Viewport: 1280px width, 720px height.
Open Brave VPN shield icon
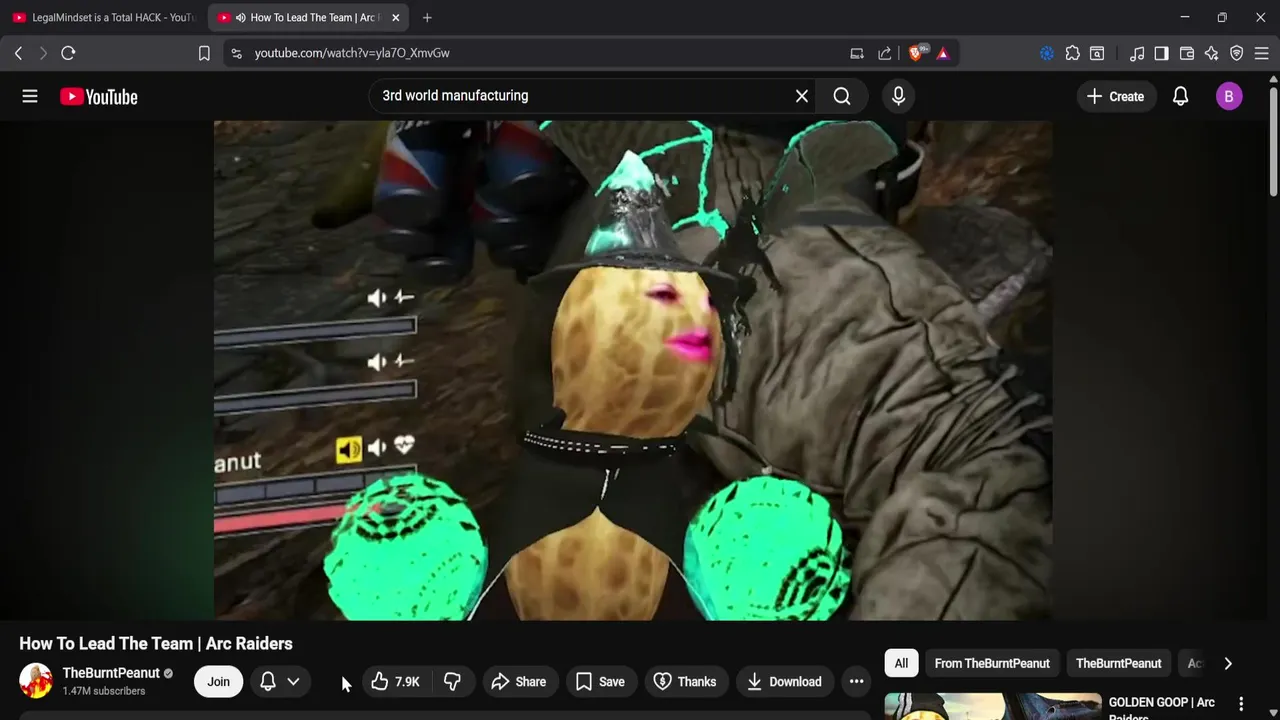(1237, 53)
